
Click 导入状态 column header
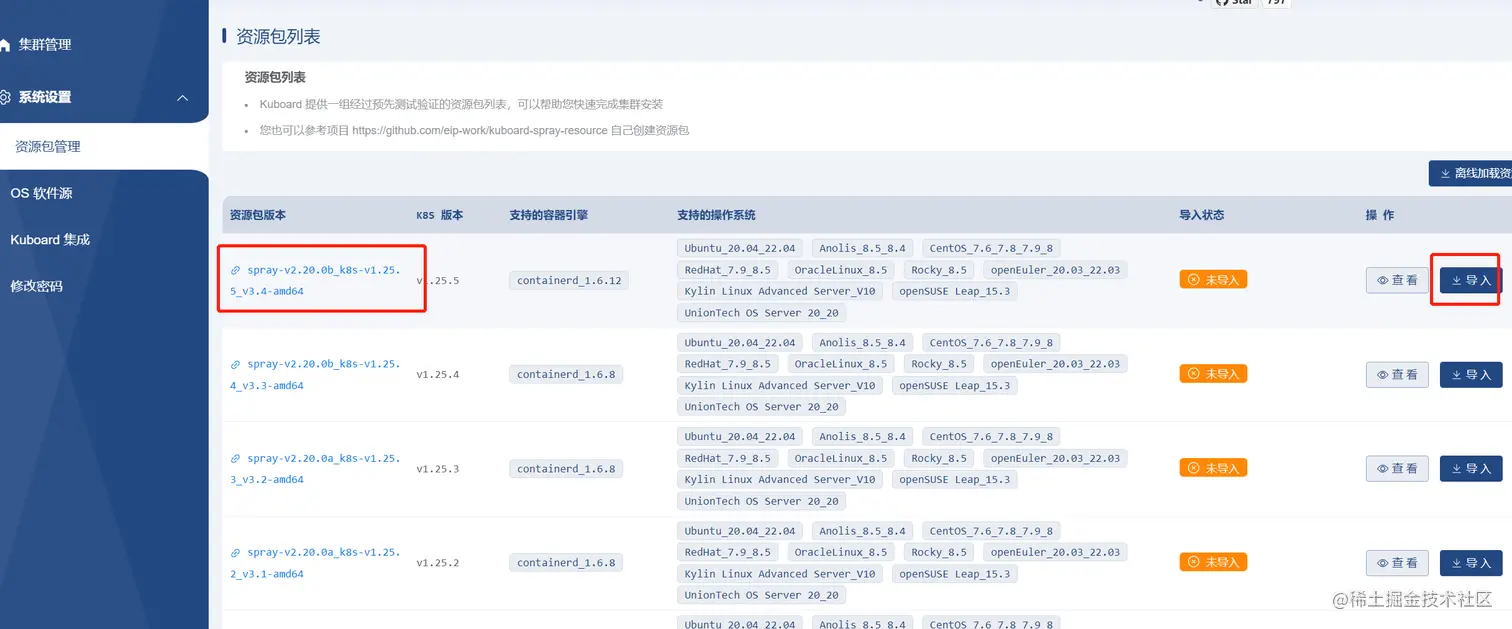click(x=1202, y=215)
